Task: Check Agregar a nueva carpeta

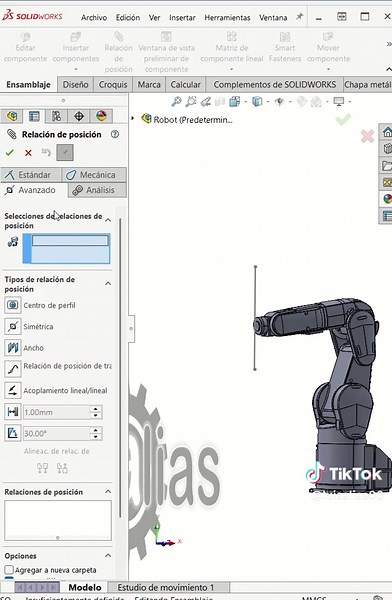Action: [x=9, y=570]
